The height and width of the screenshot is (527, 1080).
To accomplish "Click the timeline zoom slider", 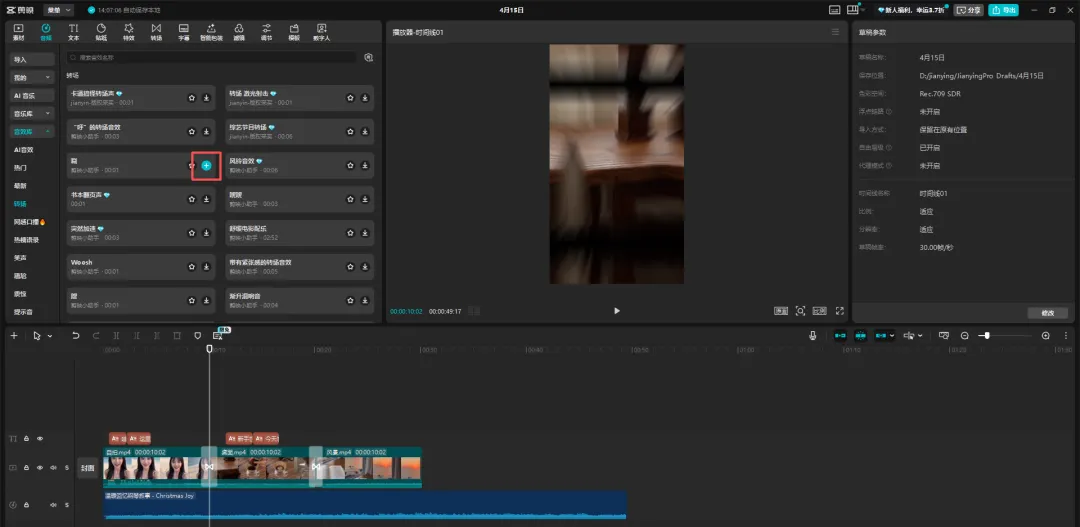I will coord(987,336).
